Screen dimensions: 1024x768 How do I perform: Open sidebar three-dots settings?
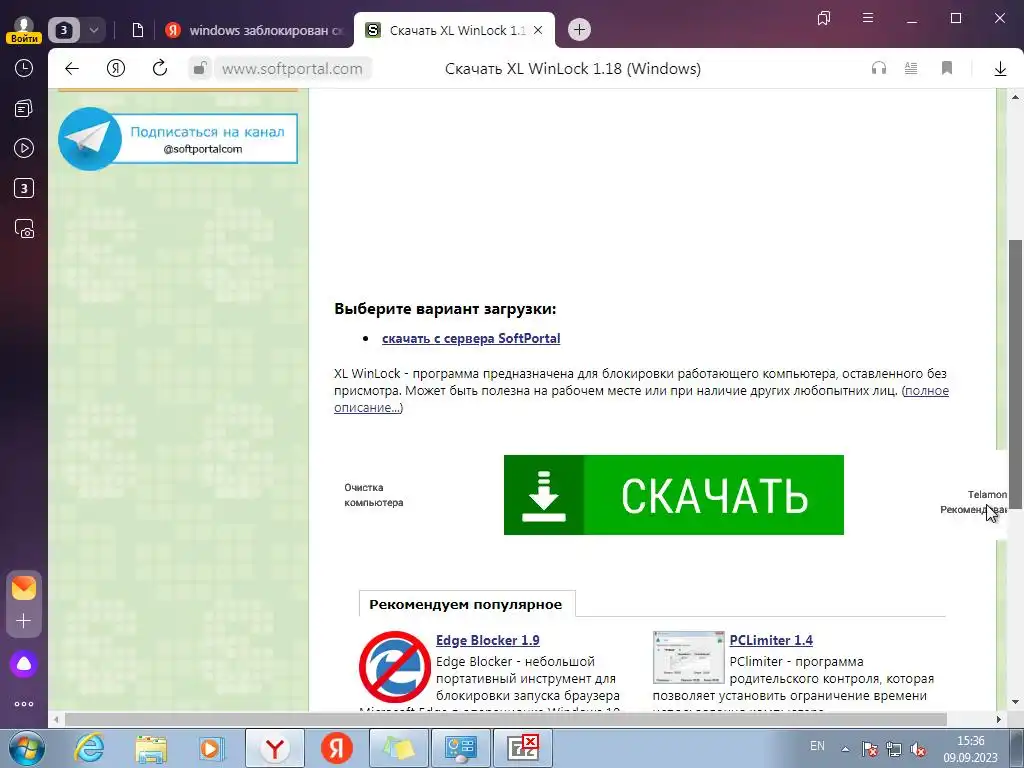tap(24, 704)
